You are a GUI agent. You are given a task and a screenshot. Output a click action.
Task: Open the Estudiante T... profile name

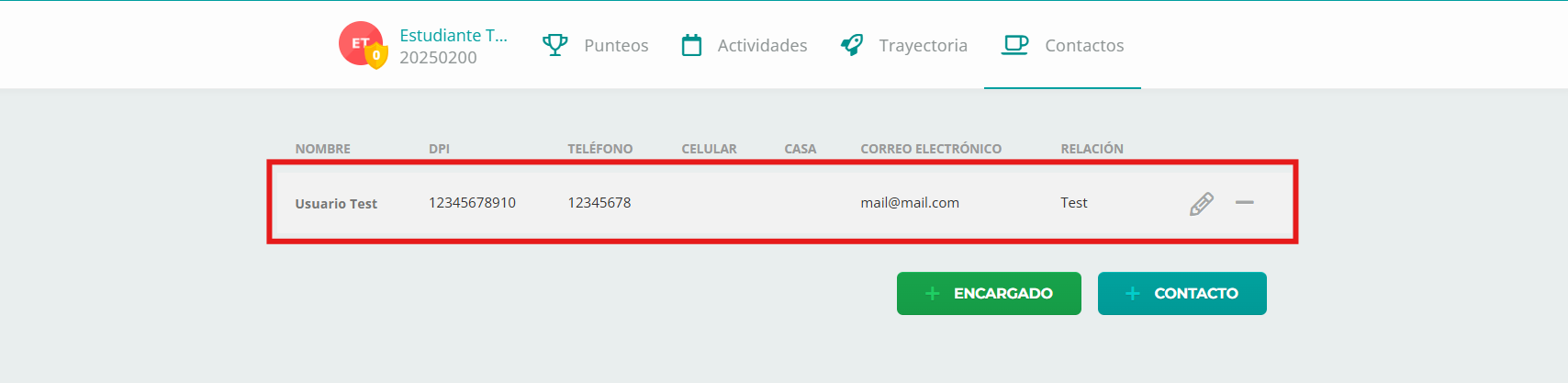click(454, 35)
